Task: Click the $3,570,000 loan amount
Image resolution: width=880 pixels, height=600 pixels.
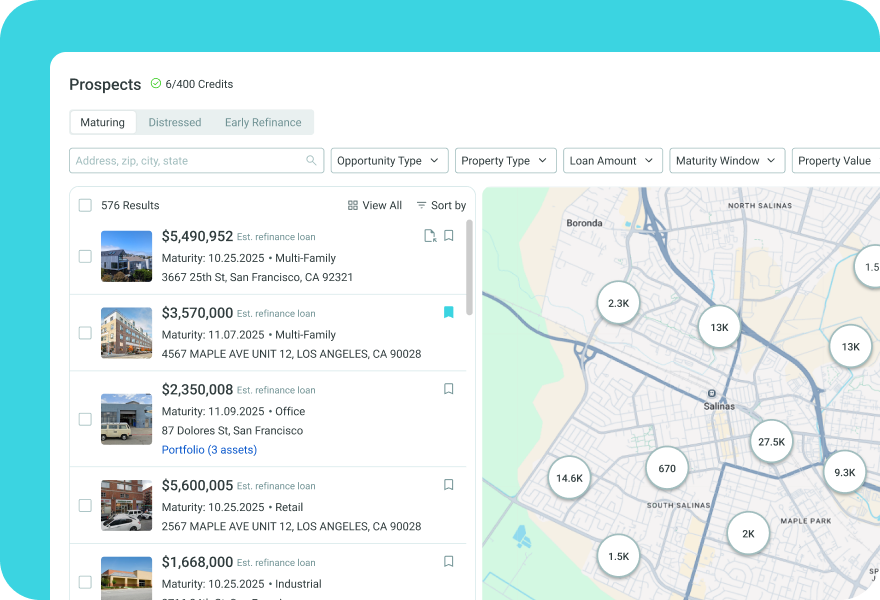Action: [197, 313]
